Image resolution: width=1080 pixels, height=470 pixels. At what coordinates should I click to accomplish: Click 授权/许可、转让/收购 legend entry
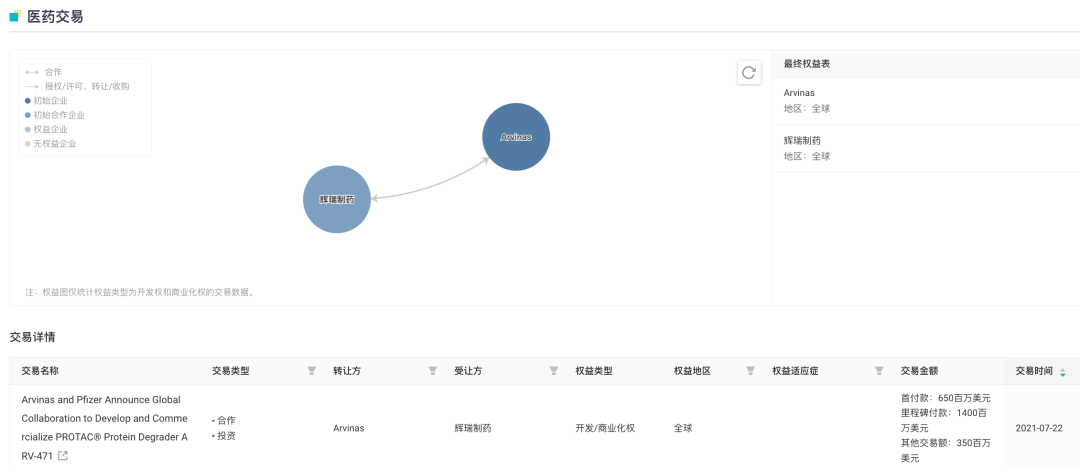pos(77,86)
